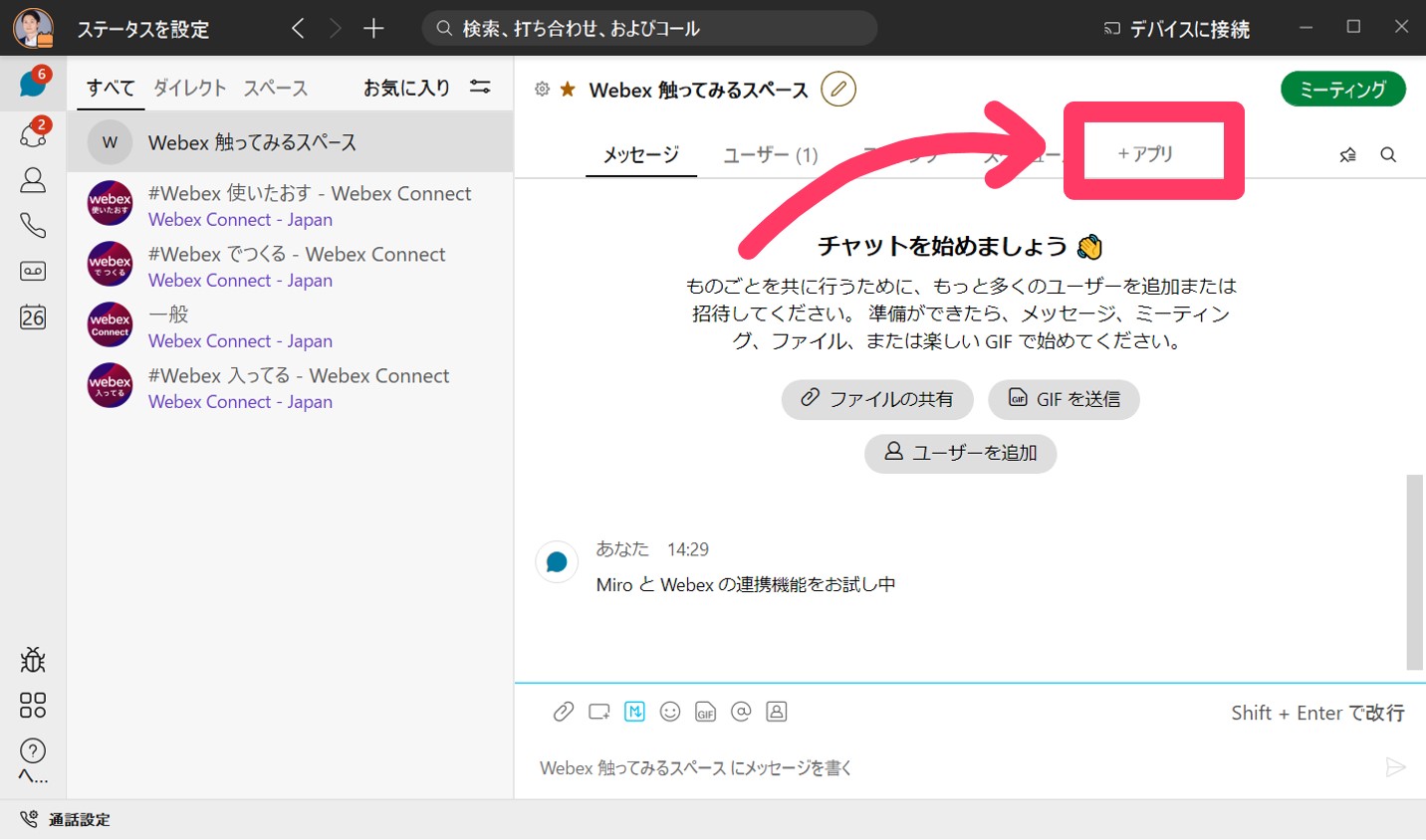This screenshot has width=1426, height=840.
Task: Open space settings with the gear icon
Action: (542, 89)
